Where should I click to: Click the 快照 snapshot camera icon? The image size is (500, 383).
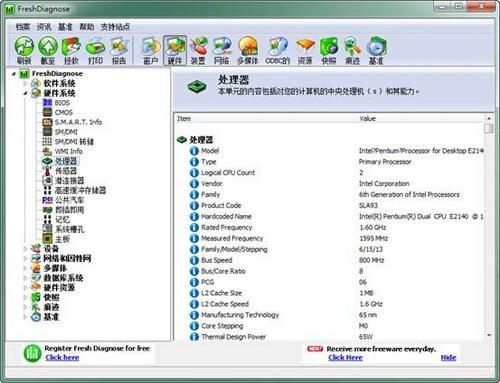[x=329, y=50]
